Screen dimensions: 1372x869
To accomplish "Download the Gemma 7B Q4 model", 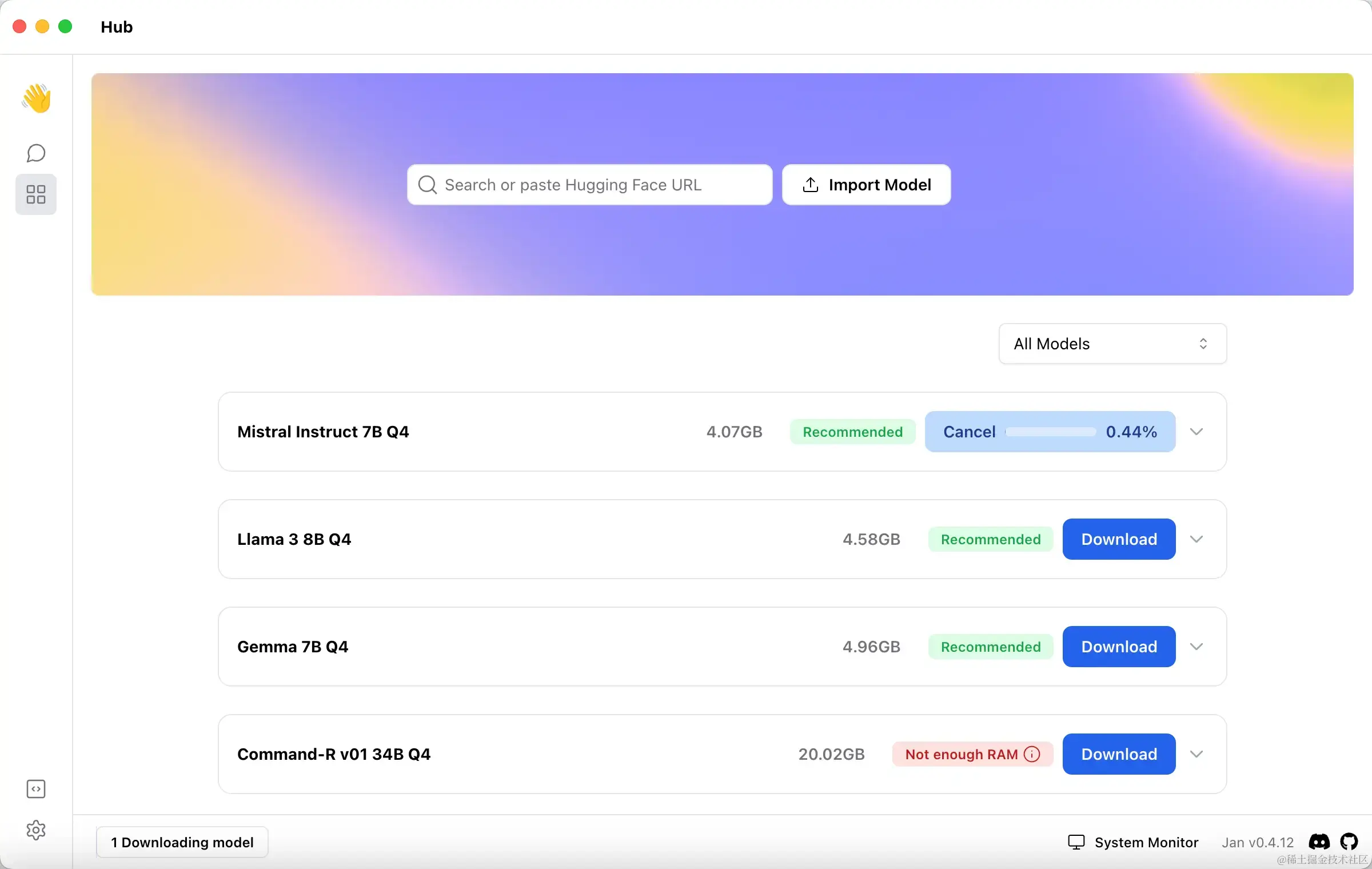I will point(1119,647).
